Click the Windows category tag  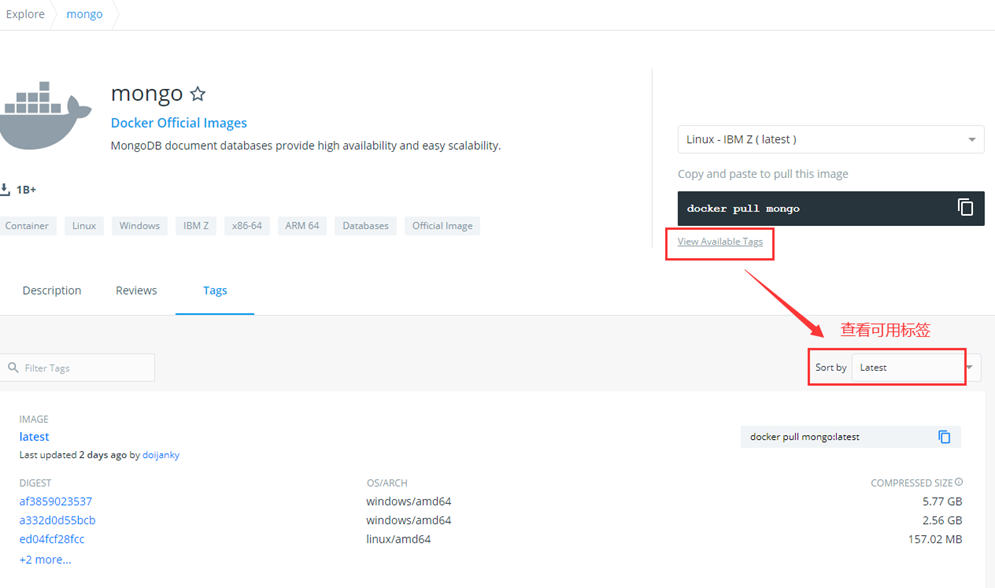[x=140, y=226]
